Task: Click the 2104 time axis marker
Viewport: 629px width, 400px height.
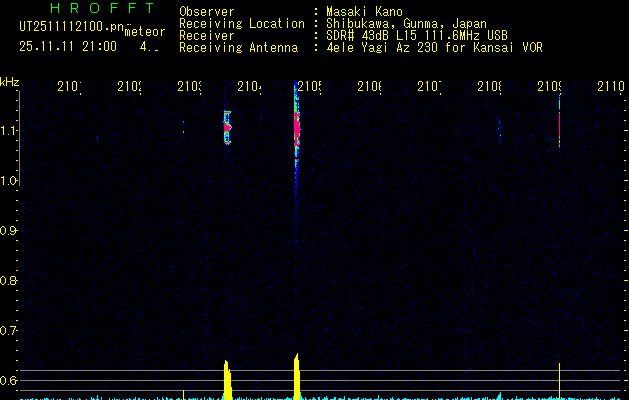Action: (250, 86)
